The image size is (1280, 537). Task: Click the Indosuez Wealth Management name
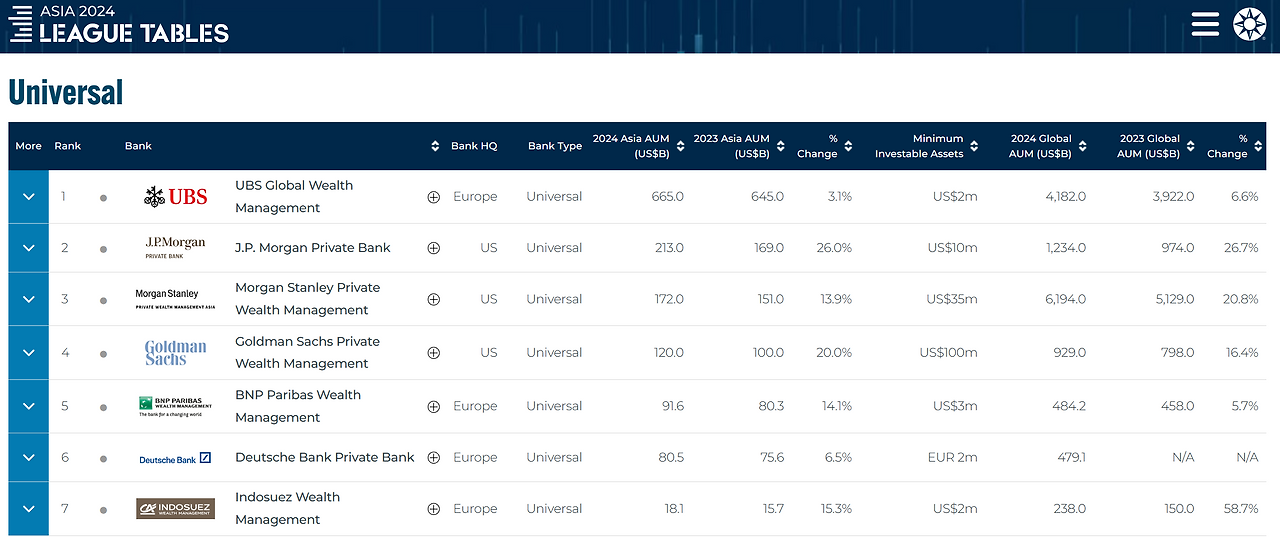point(288,509)
